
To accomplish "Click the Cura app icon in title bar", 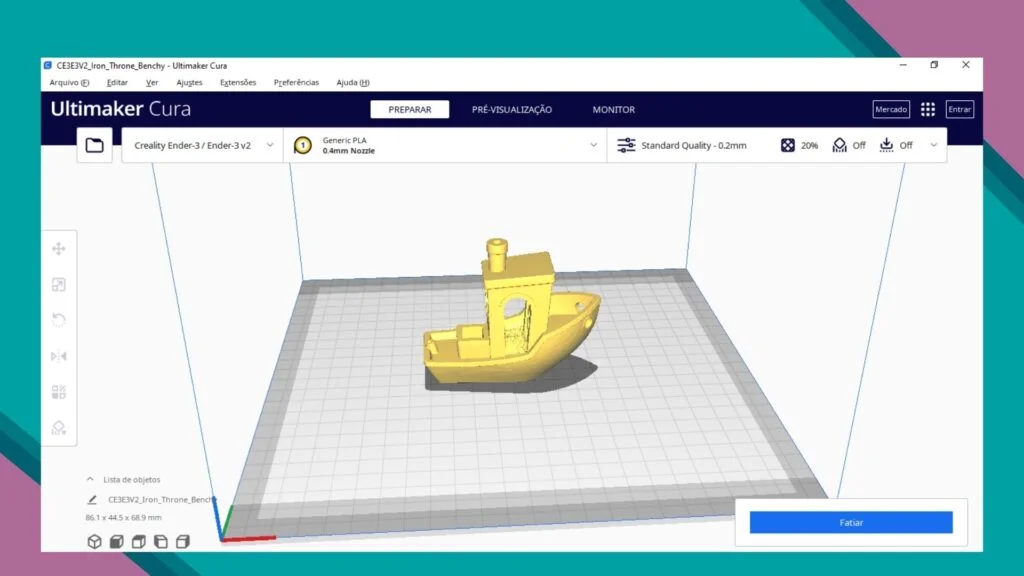I will click(48, 65).
